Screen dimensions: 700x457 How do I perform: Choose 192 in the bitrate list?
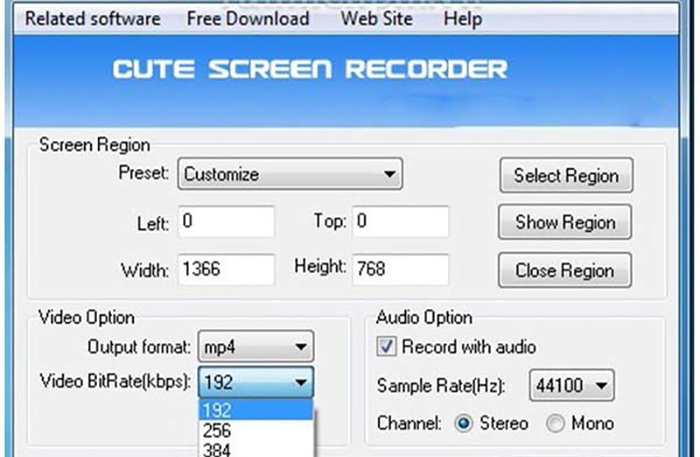(x=256, y=410)
